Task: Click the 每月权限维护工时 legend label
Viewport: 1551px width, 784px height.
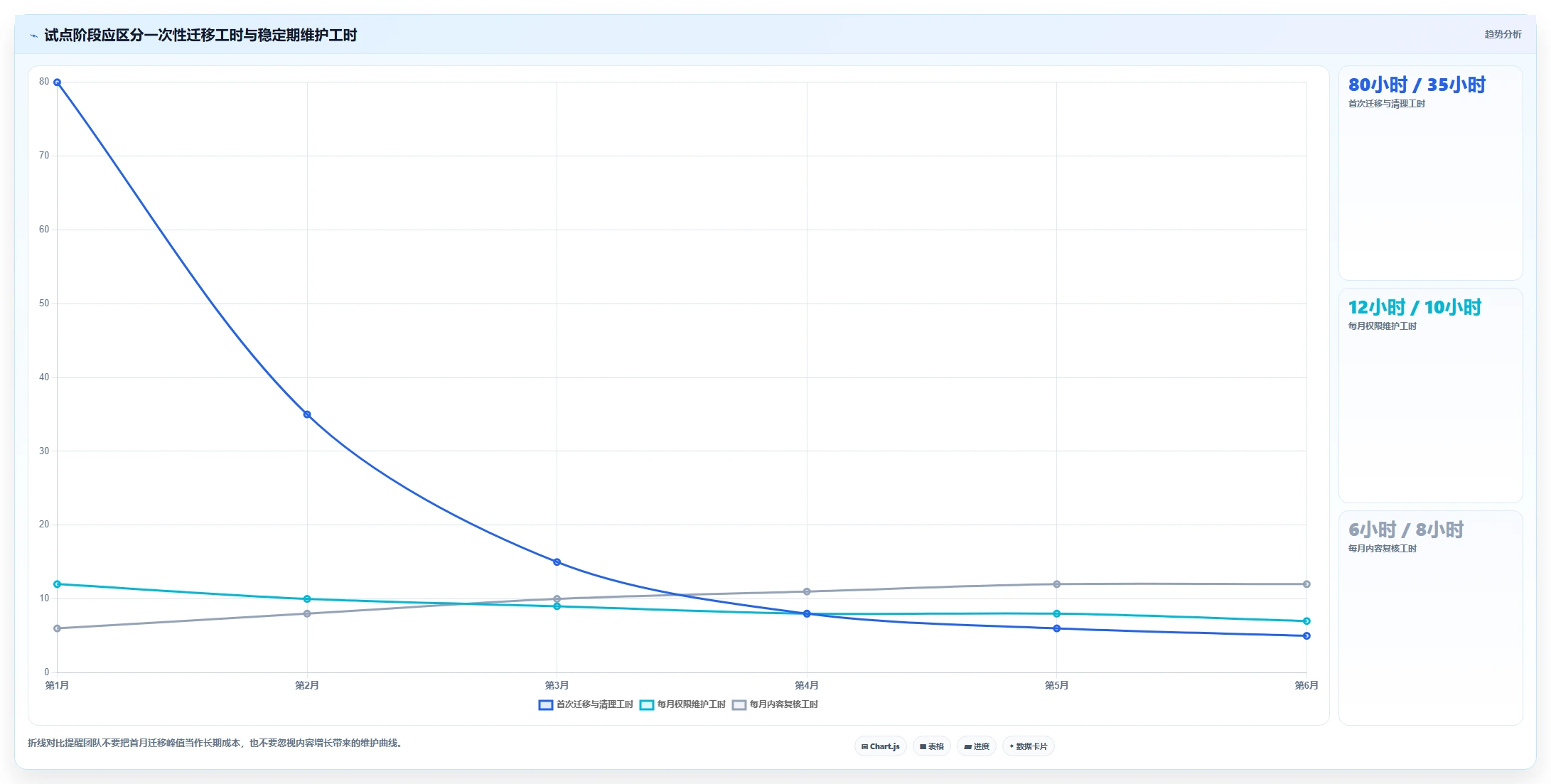Action: (691, 704)
